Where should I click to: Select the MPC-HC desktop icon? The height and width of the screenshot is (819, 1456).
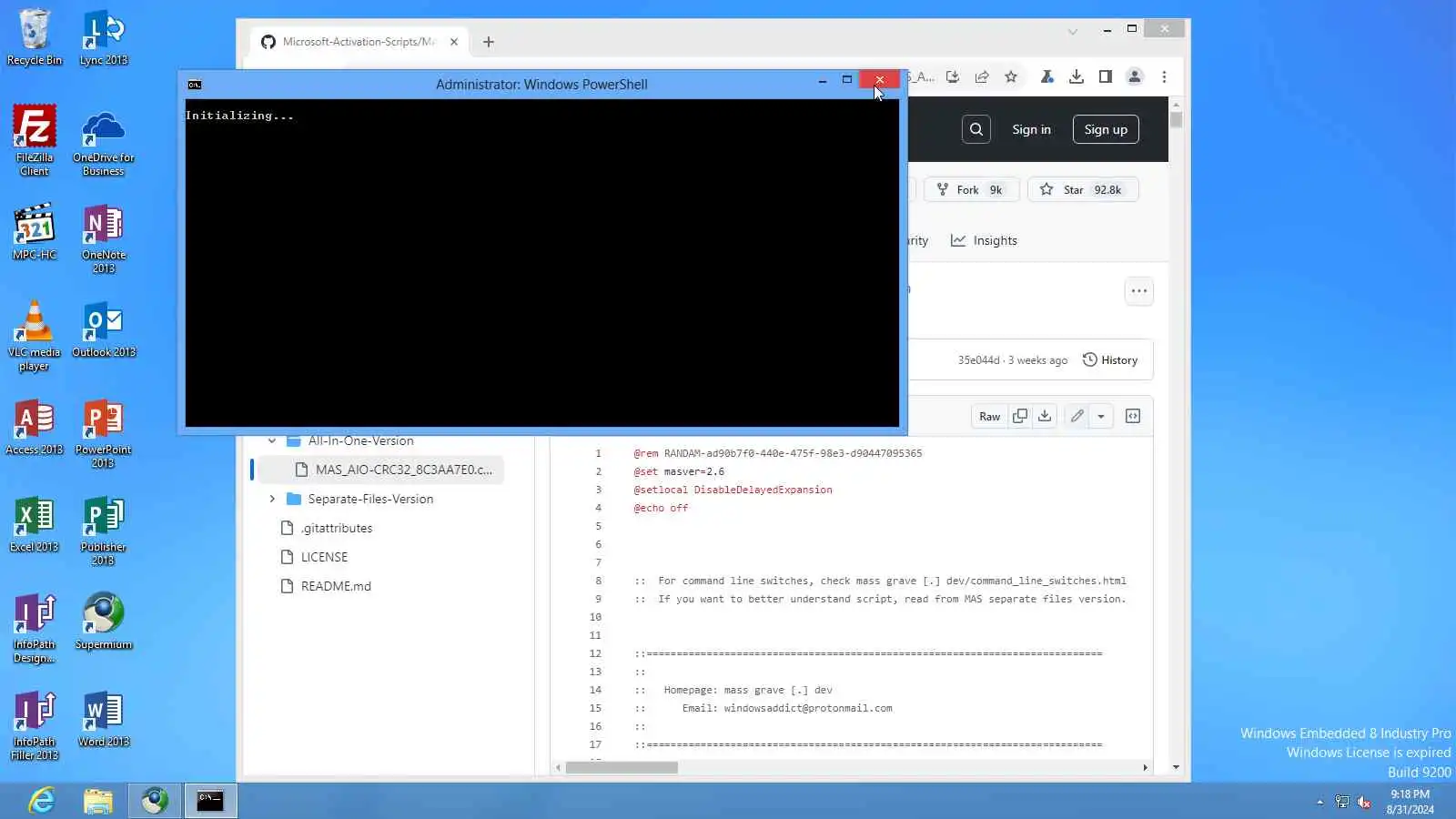pos(35,232)
